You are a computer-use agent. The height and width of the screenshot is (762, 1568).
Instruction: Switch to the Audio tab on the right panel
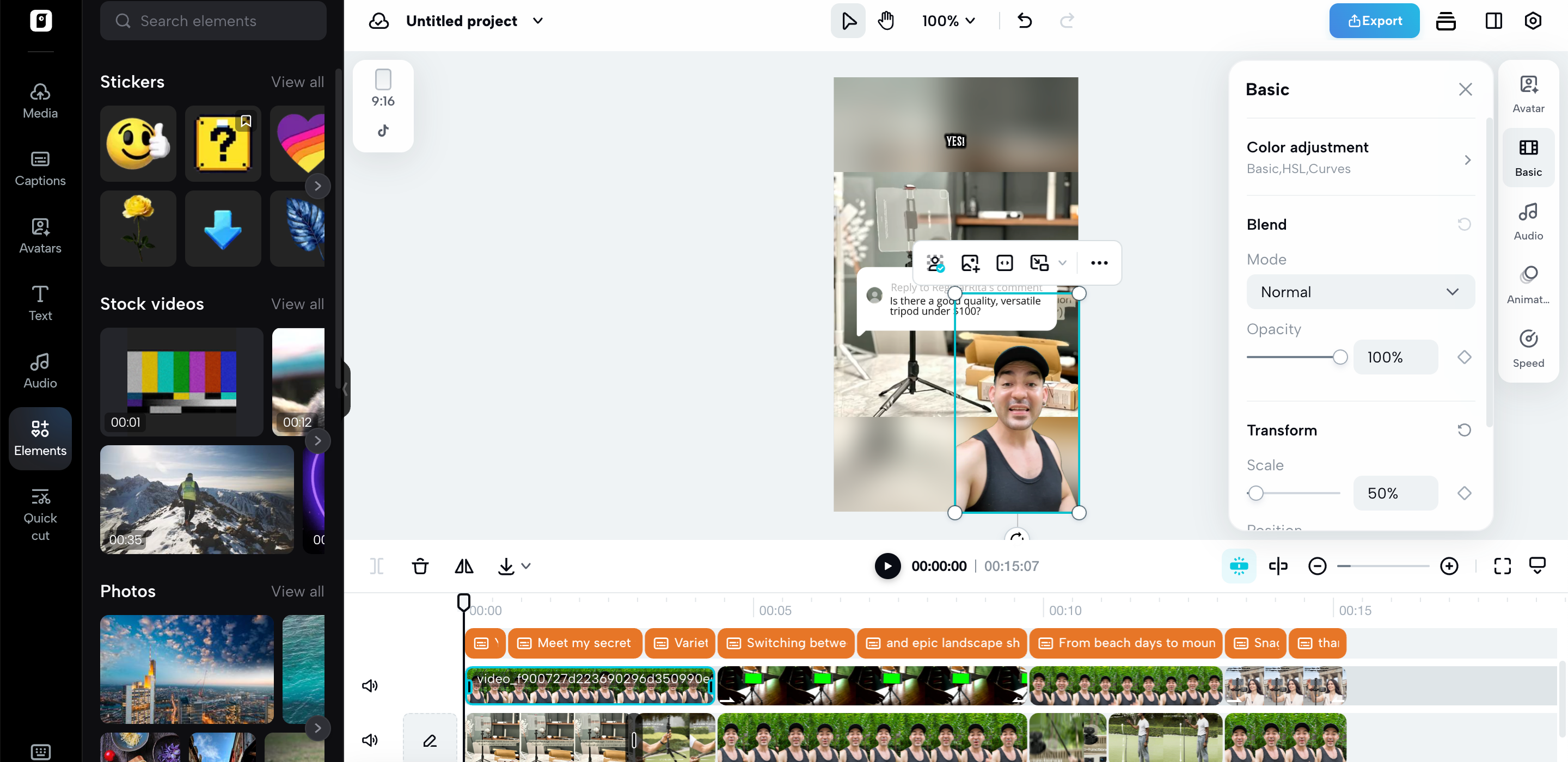tap(1528, 222)
